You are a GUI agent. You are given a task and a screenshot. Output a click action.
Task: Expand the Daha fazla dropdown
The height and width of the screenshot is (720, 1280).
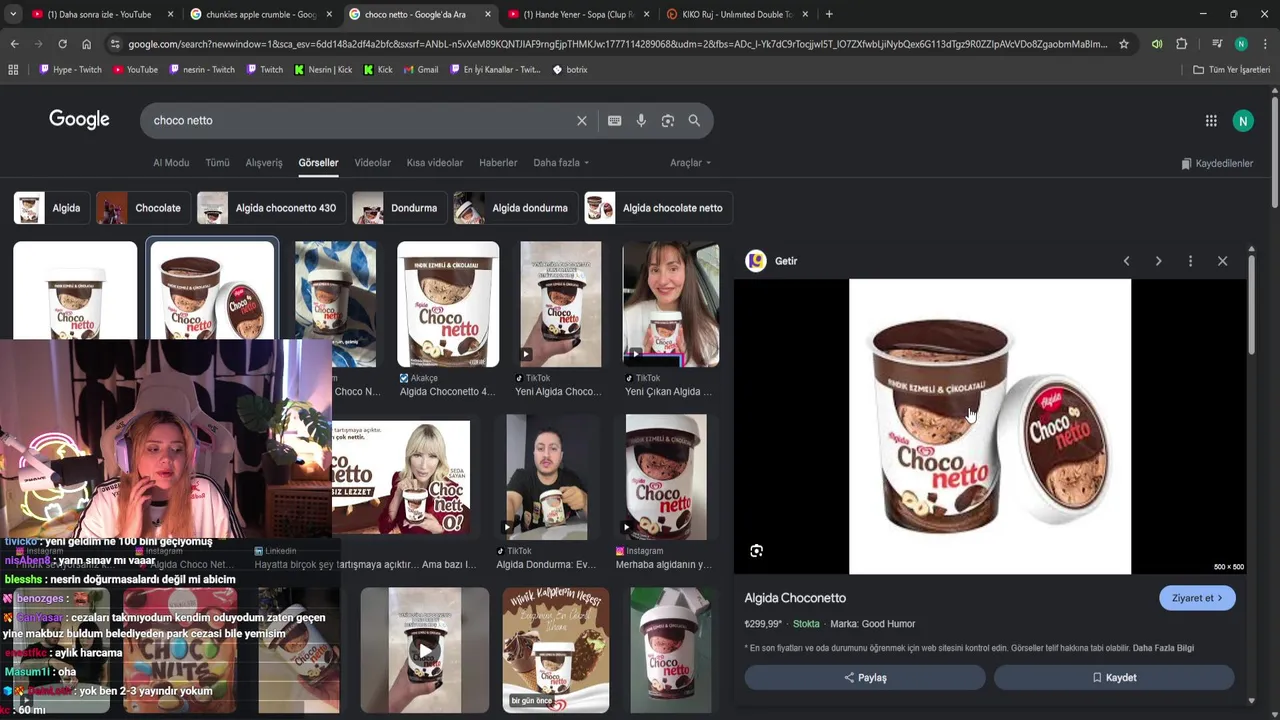pos(561,163)
